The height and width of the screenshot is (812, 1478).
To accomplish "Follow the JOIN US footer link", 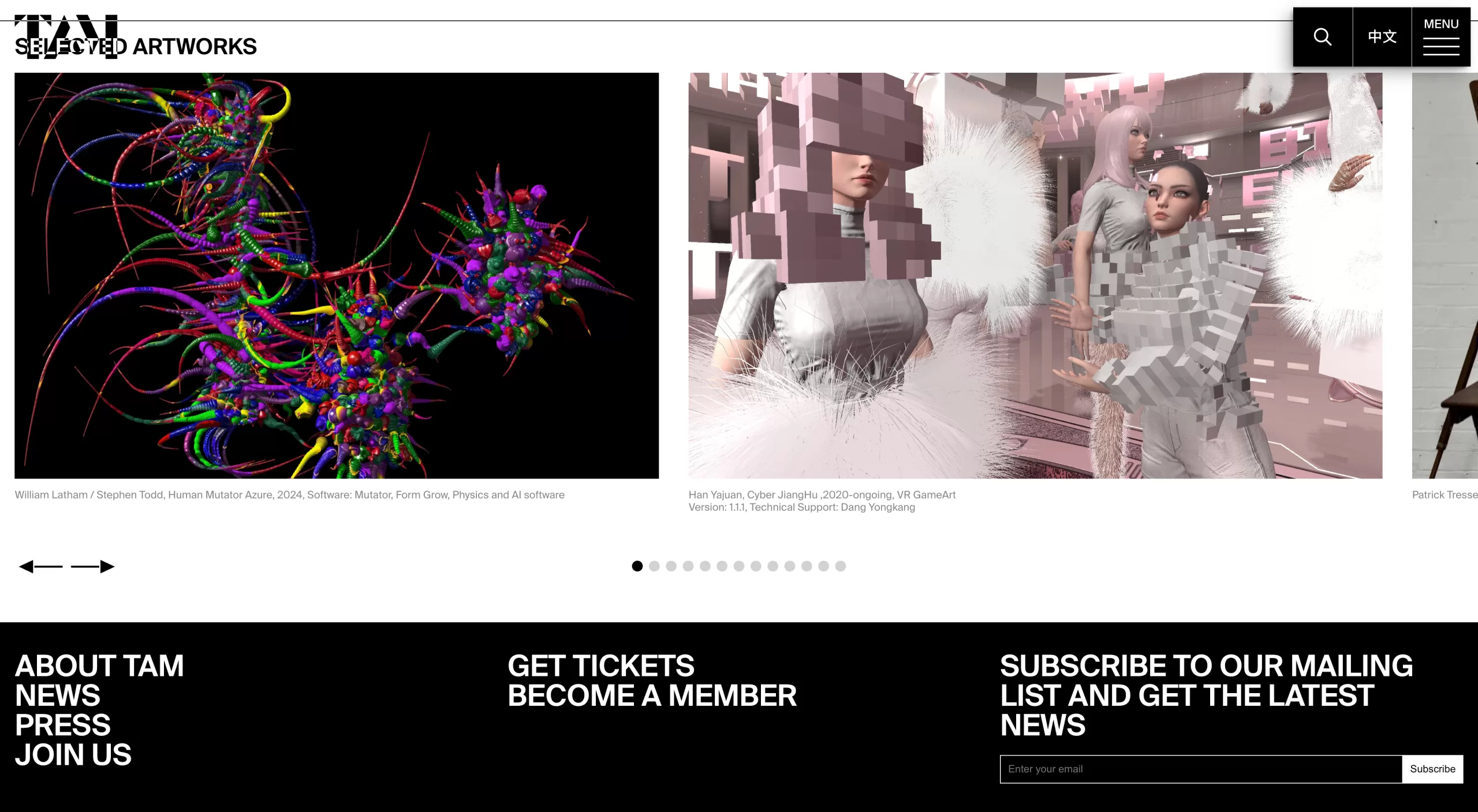I will pos(73,755).
